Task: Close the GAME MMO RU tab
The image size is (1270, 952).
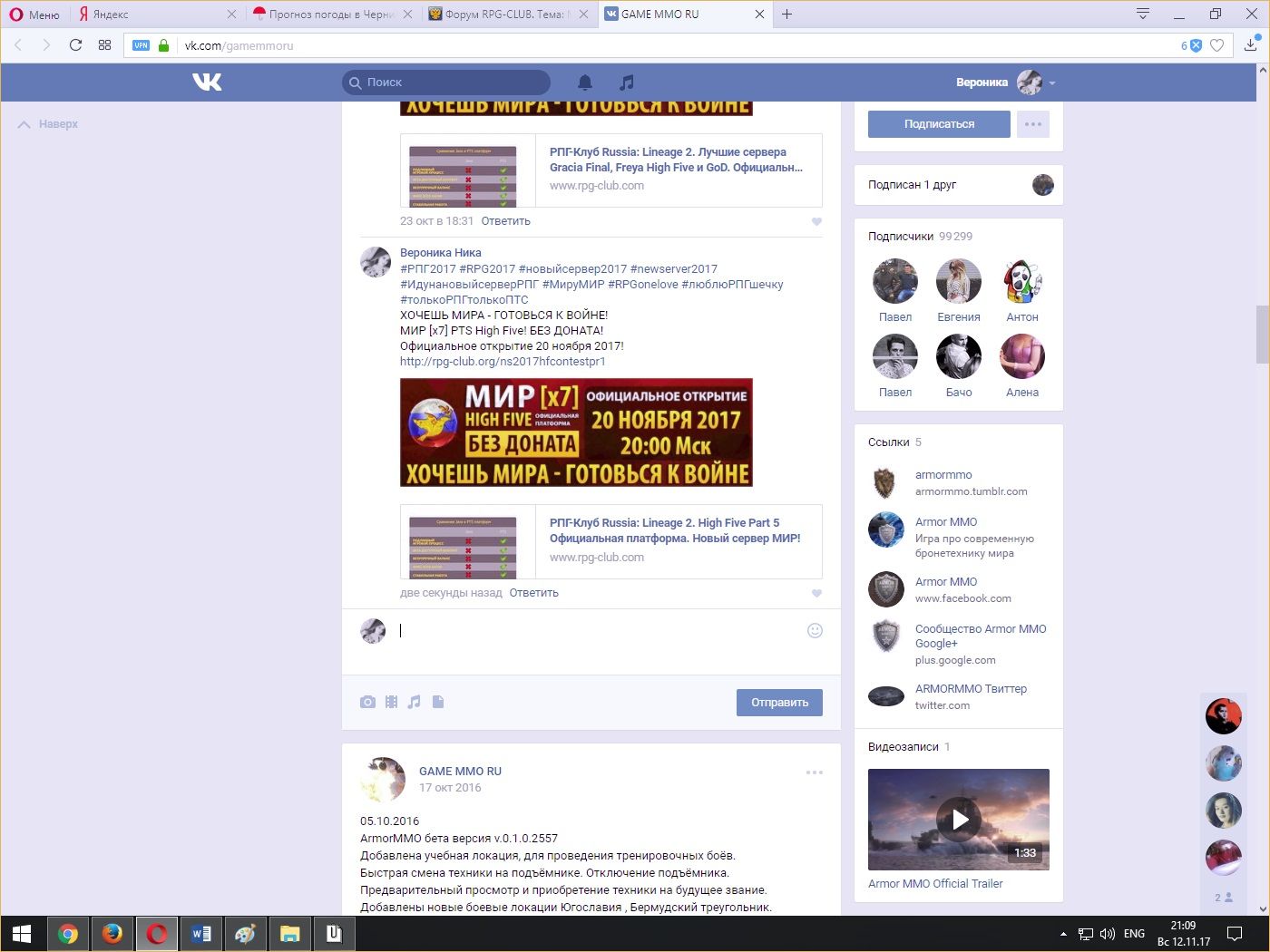Action: click(x=759, y=15)
